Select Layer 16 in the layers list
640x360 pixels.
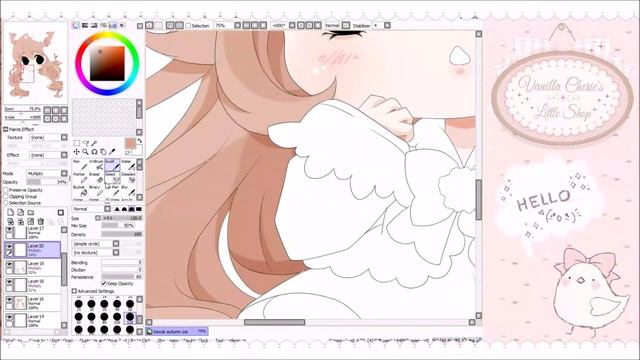click(x=33, y=302)
